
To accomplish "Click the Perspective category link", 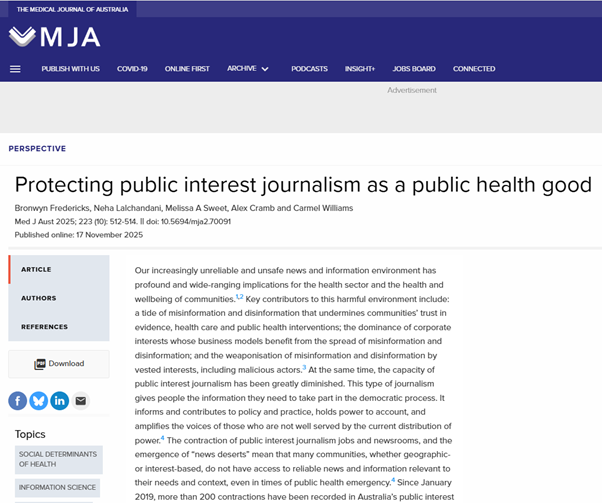I will (37, 149).
